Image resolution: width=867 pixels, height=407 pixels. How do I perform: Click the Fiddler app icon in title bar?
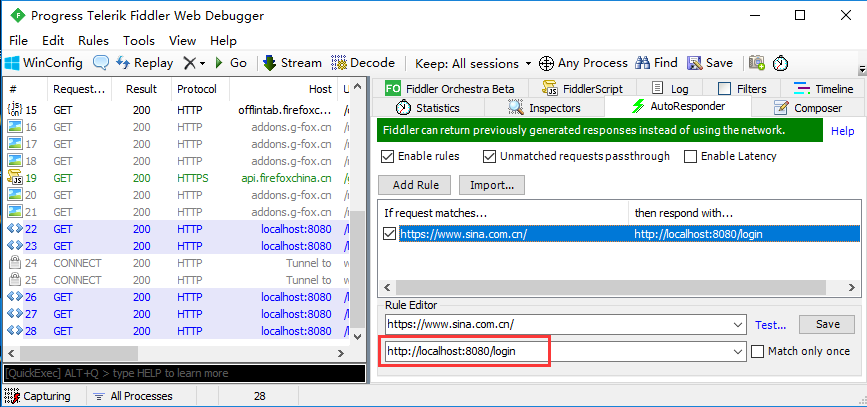[18, 15]
